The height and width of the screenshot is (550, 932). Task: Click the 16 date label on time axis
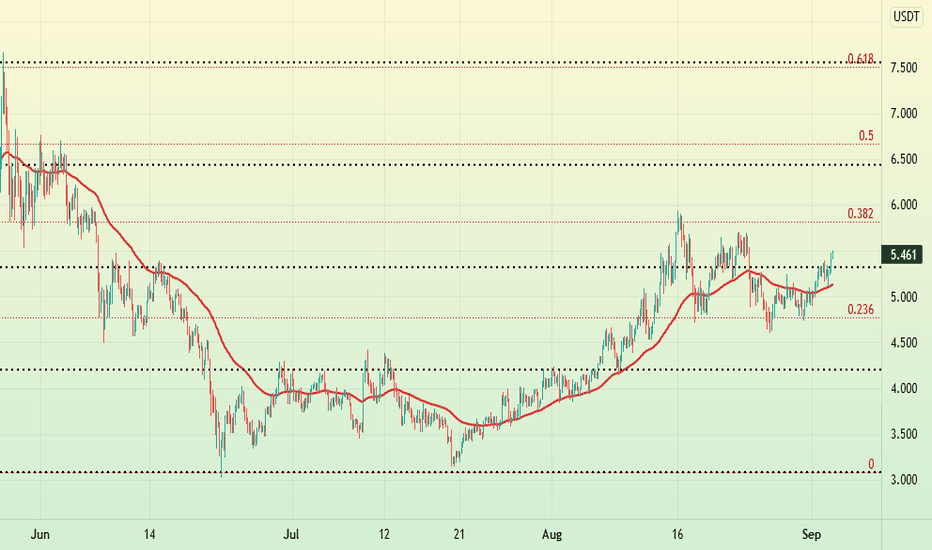point(677,535)
